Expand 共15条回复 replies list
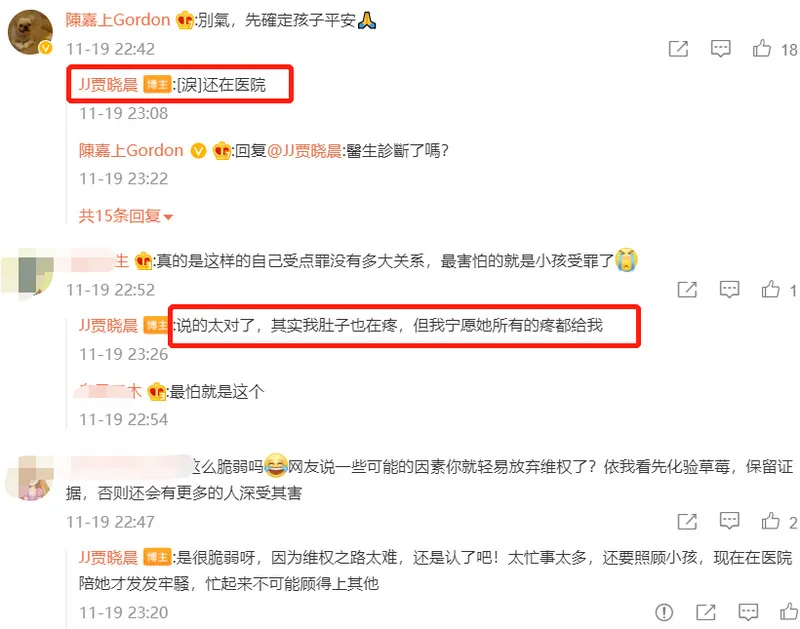 126,216
